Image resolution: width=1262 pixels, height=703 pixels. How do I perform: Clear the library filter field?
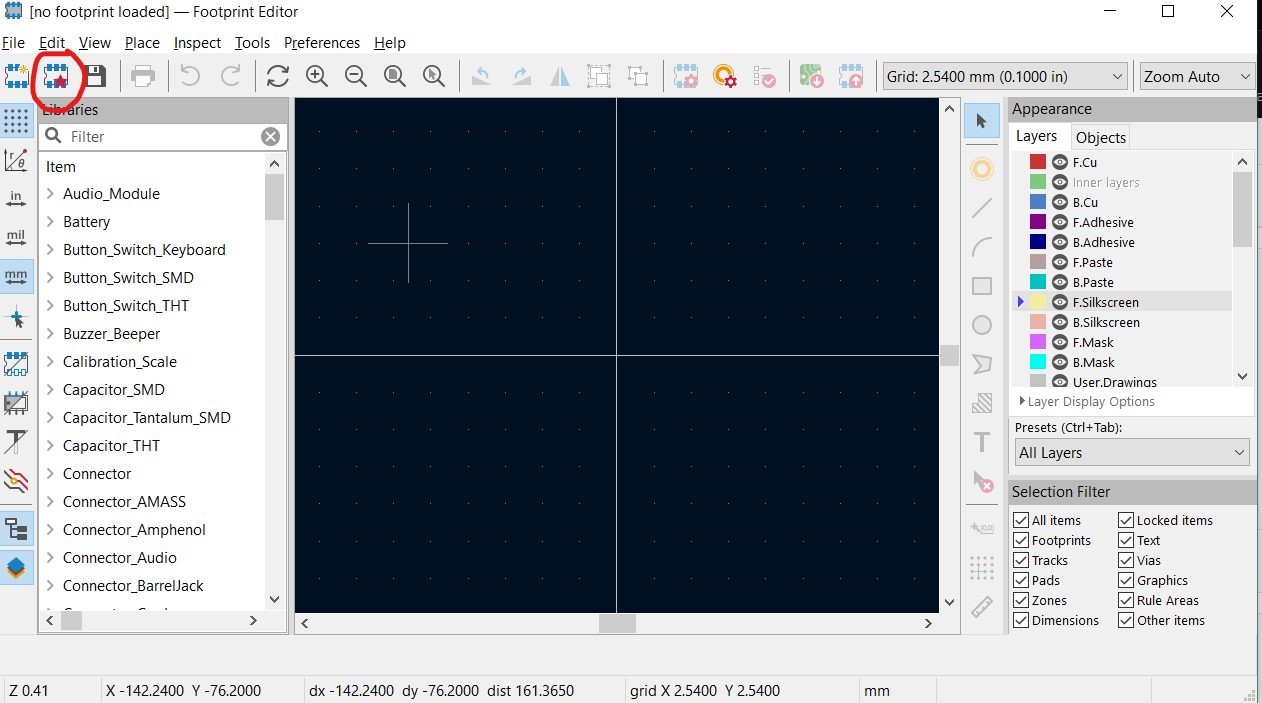(x=270, y=137)
